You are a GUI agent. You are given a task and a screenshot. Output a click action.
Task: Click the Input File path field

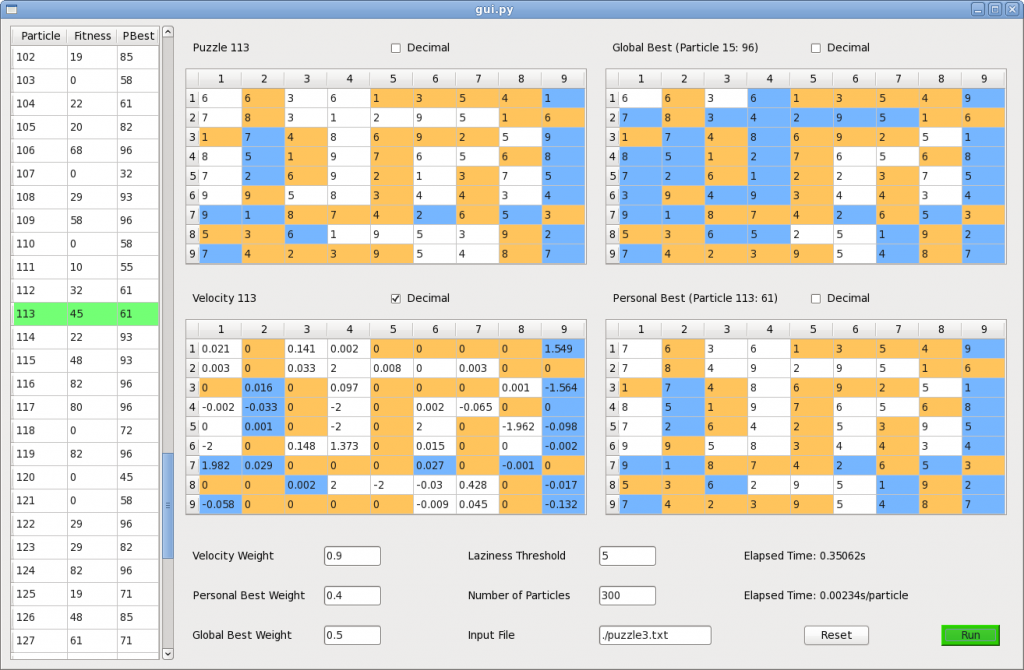[x=655, y=635]
